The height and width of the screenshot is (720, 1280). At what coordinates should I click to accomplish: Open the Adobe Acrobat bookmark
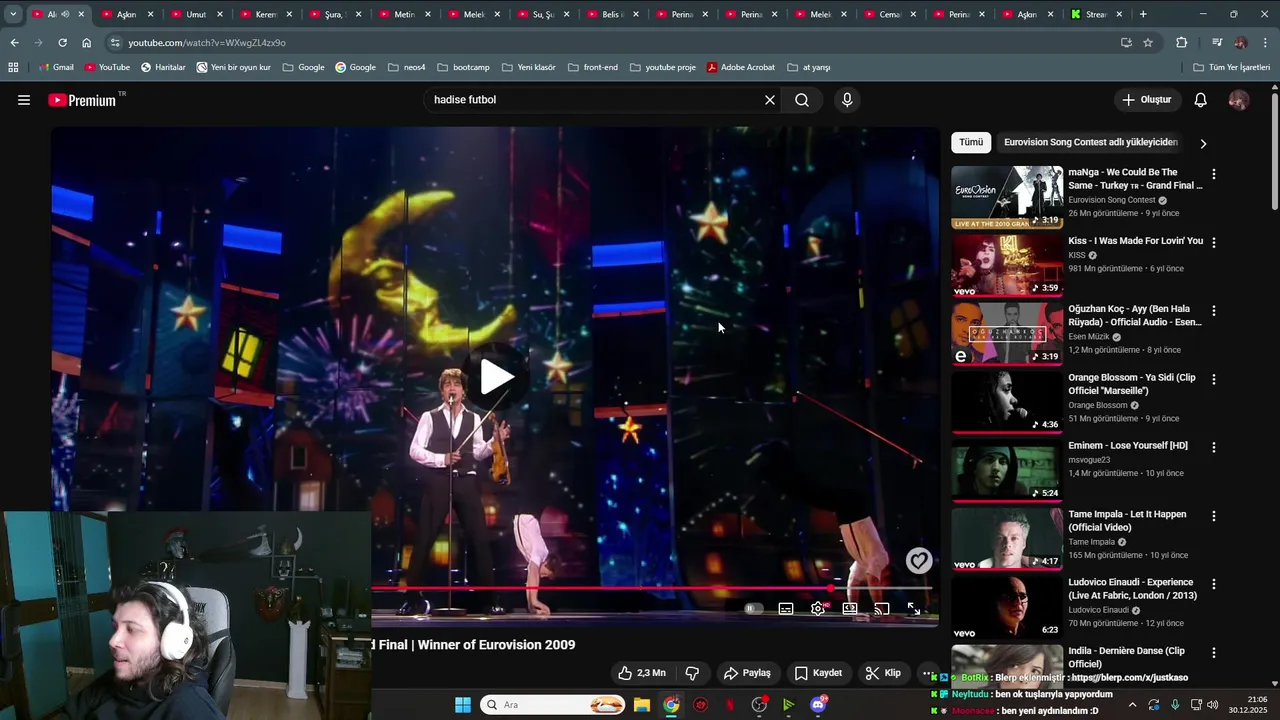pyautogui.click(x=741, y=67)
